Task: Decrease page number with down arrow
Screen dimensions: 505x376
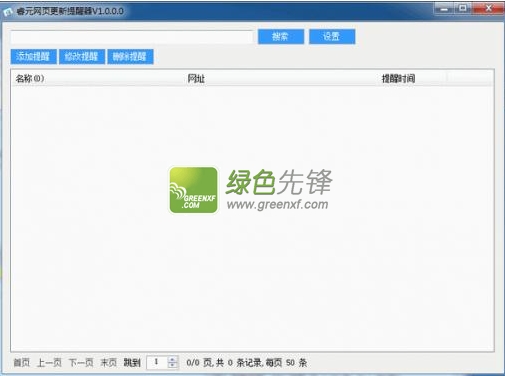Action: 172,365
